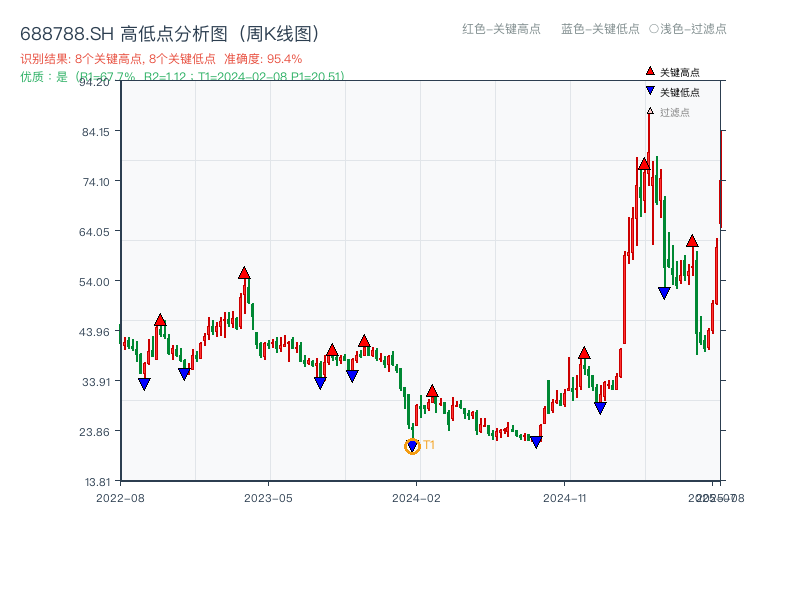This screenshot has height=600, width=800.
Task: Click the chart title 688788.SH 高低点分析图
Action: click(170, 34)
